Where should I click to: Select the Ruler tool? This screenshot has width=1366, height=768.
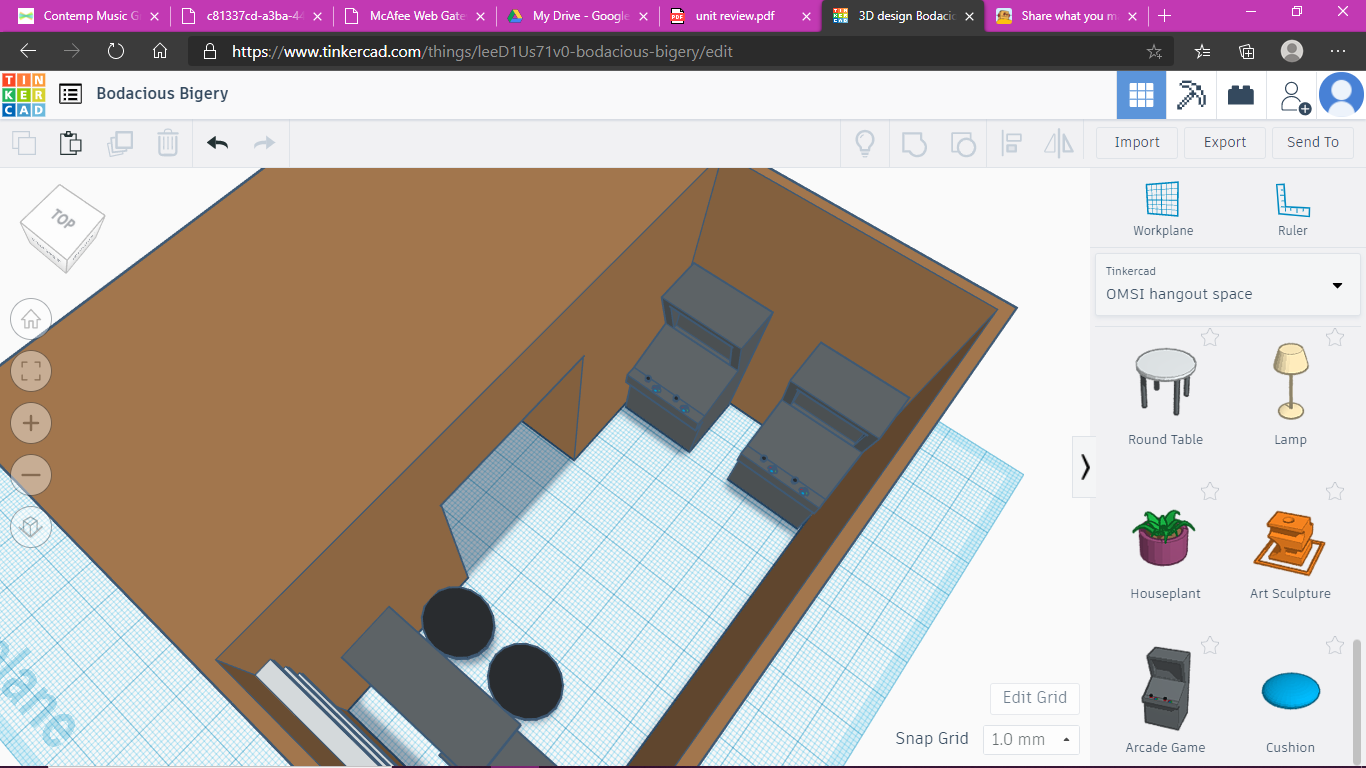pyautogui.click(x=1292, y=209)
